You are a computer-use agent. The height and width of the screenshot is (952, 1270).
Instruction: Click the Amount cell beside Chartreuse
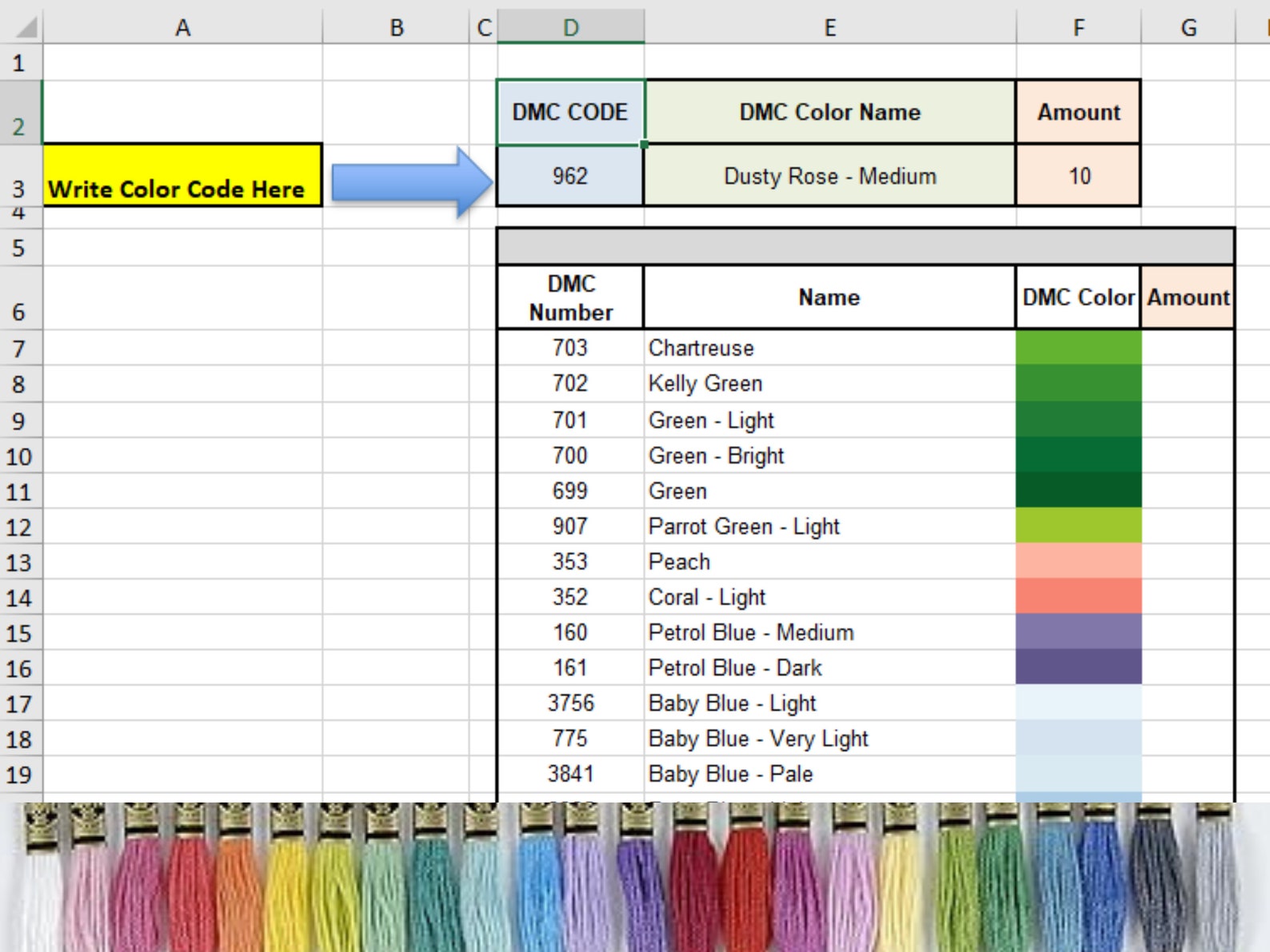click(1188, 348)
